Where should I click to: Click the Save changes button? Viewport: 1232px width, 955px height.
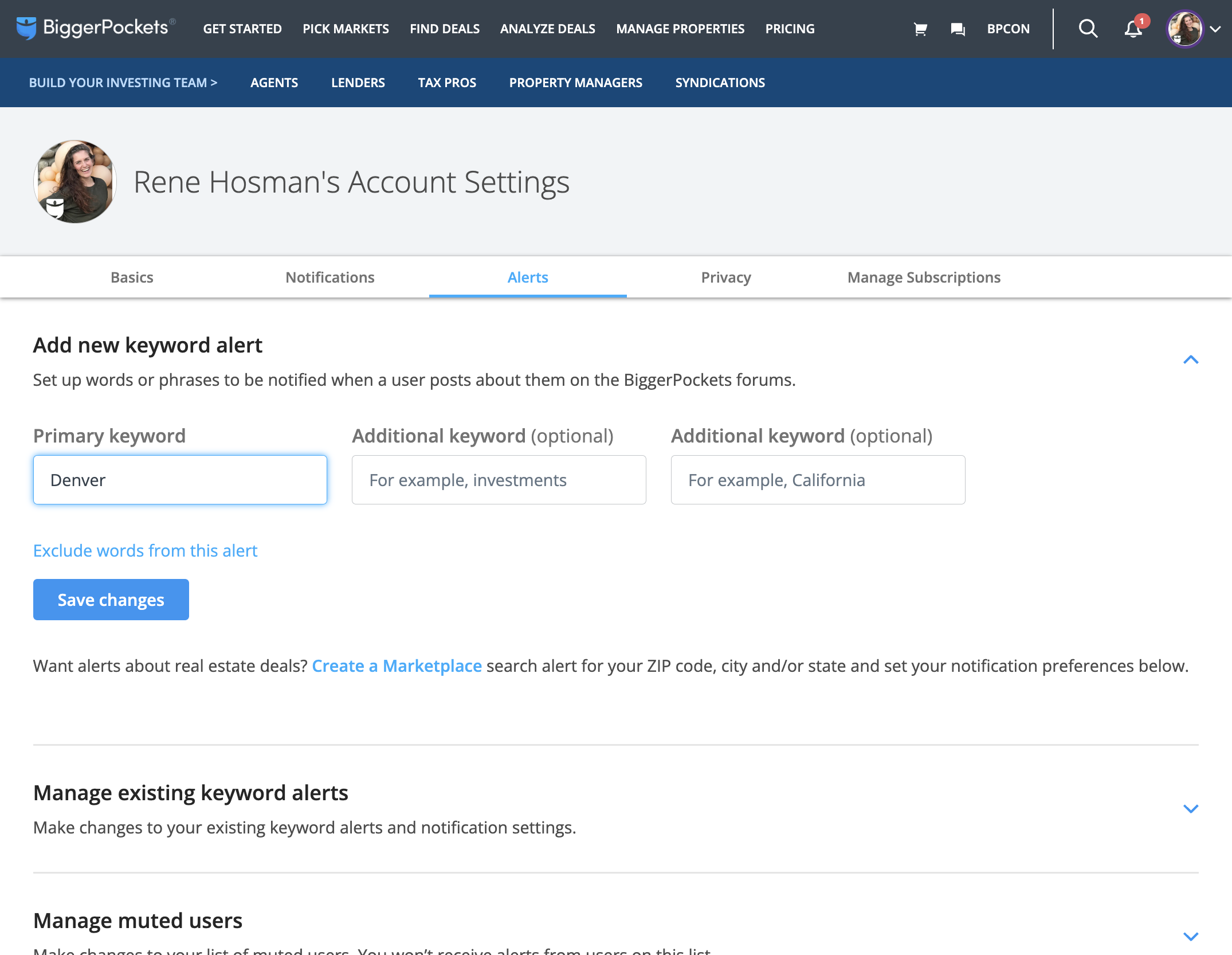coord(111,600)
